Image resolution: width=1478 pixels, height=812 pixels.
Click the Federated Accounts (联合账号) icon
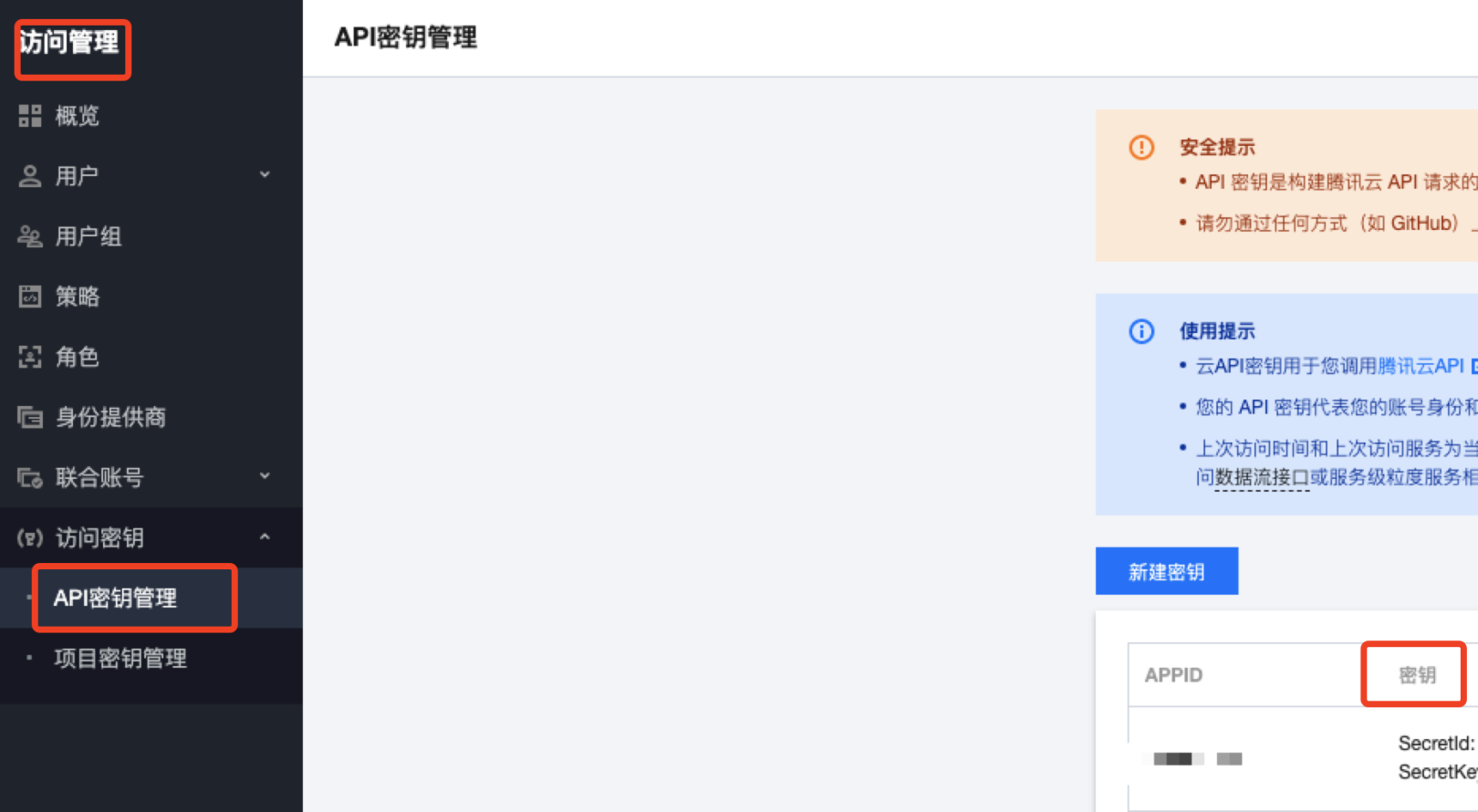pos(30,477)
